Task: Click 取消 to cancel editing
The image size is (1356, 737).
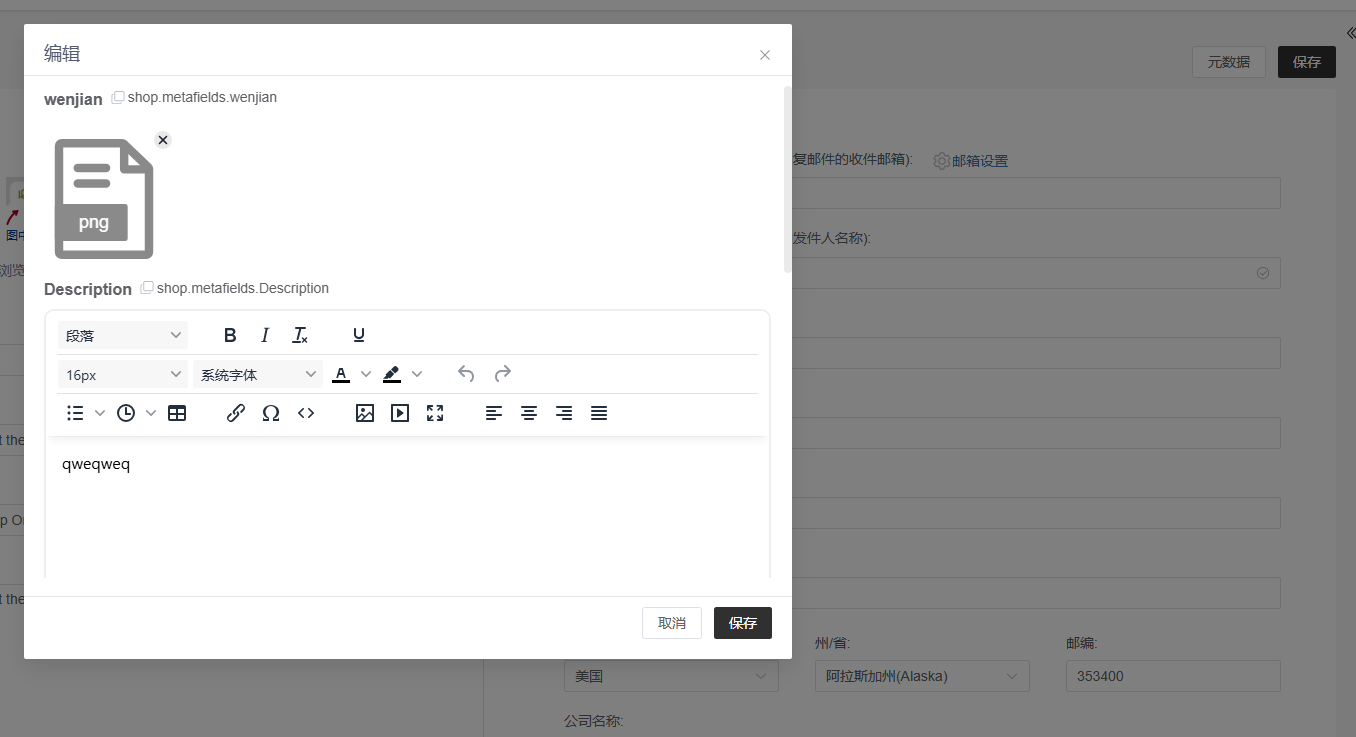Action: 672,623
